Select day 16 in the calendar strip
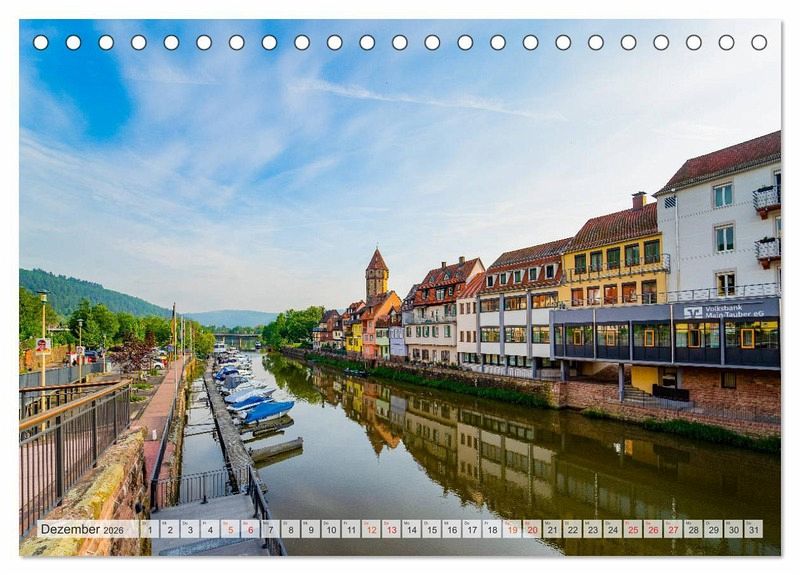This screenshot has height=575, width=800. click(x=452, y=529)
